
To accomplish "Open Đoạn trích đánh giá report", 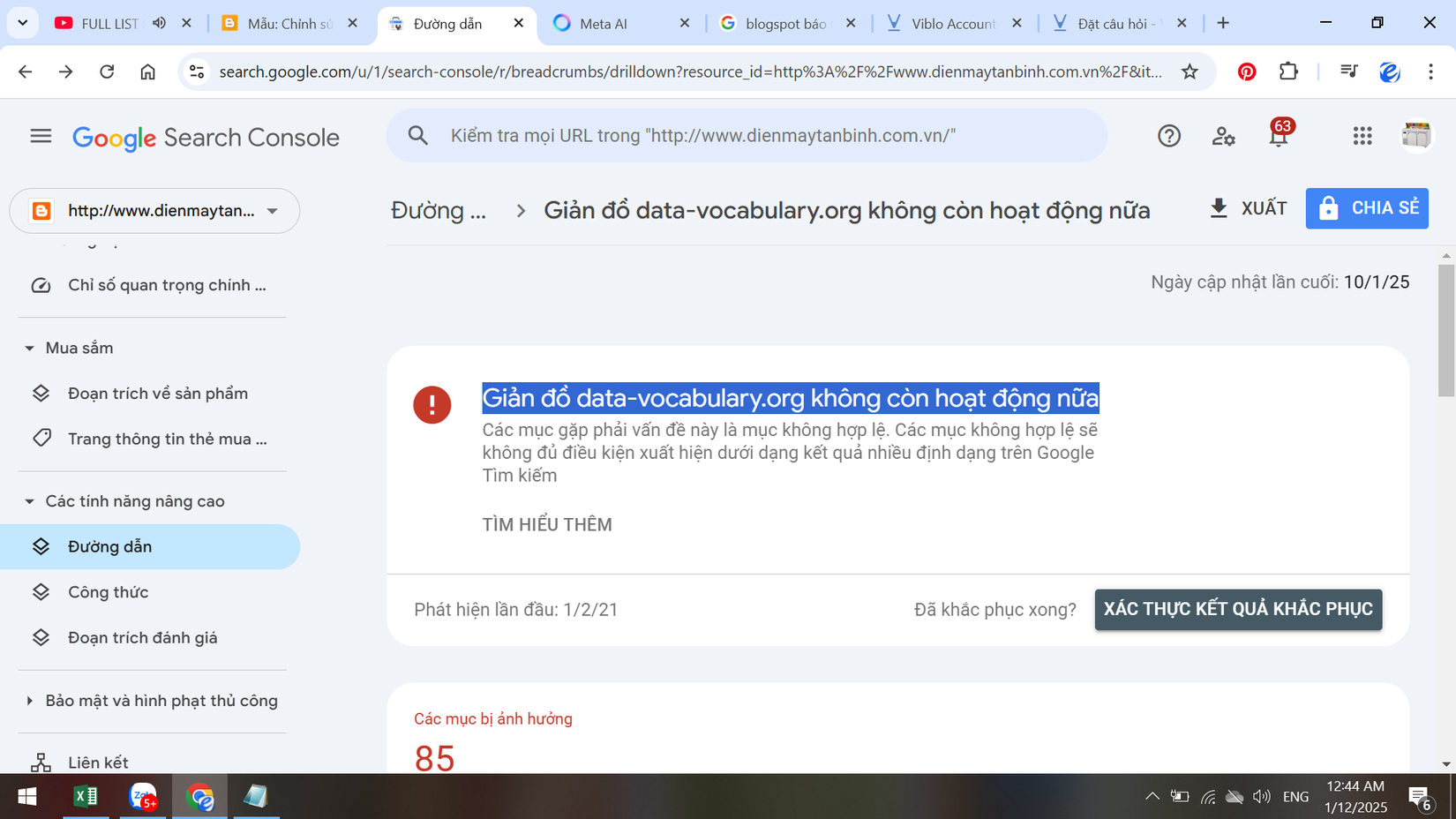I will click(150, 638).
